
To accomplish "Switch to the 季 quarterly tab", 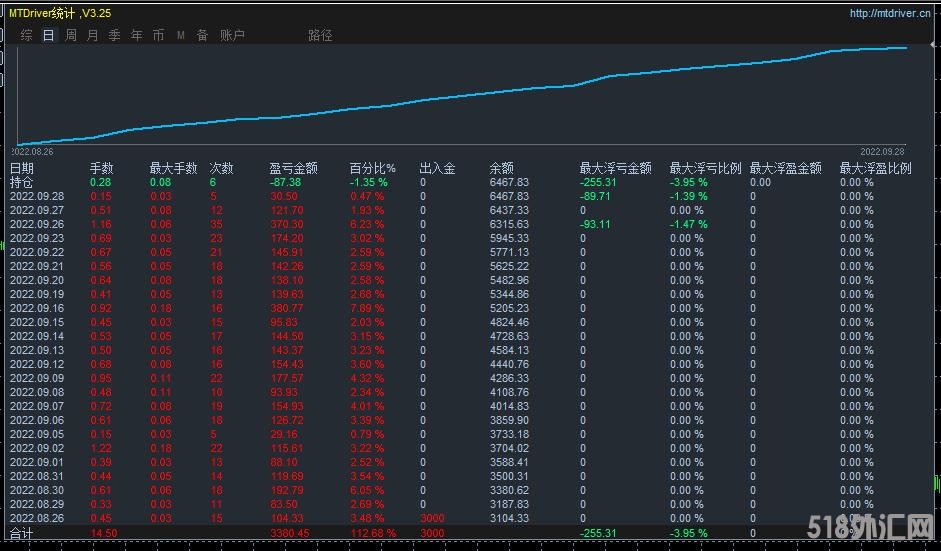I will [115, 35].
